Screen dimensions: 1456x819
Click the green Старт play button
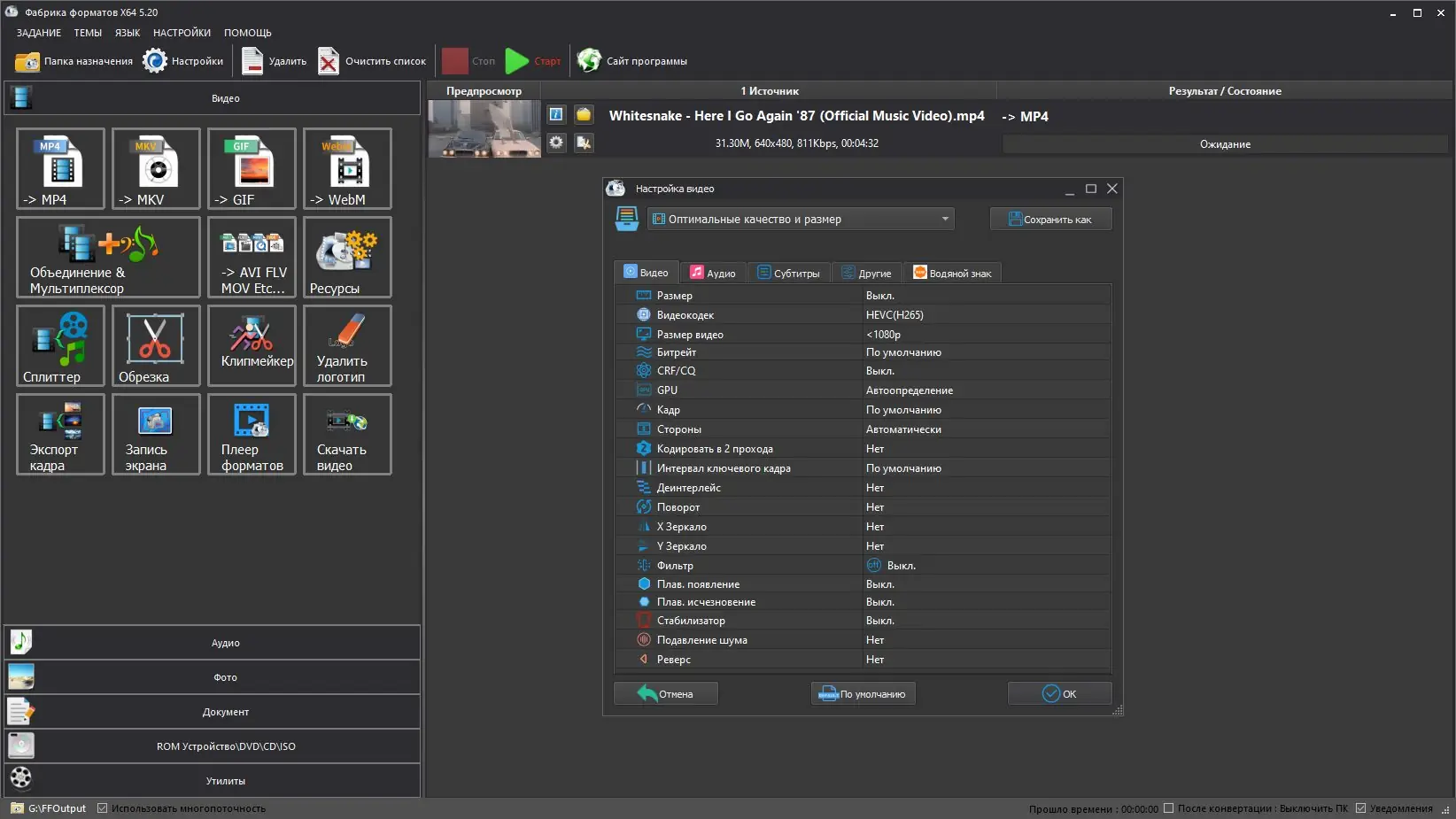click(x=517, y=61)
